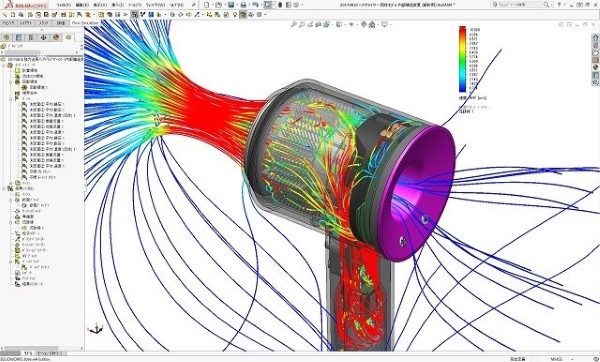Open the DisplayManager sphere icon
600x362 pixels.
click(x=56, y=38)
